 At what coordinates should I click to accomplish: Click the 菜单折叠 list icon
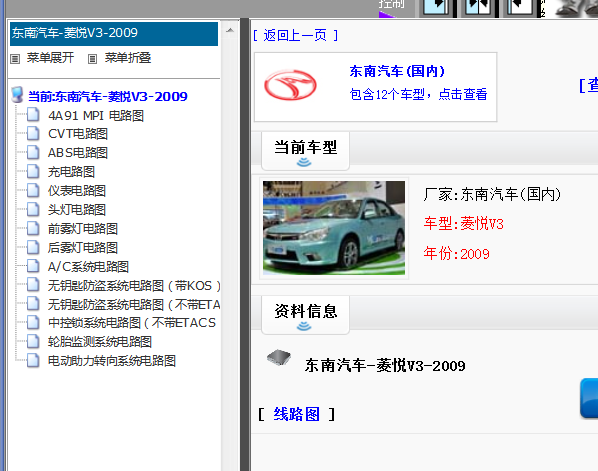[92, 59]
